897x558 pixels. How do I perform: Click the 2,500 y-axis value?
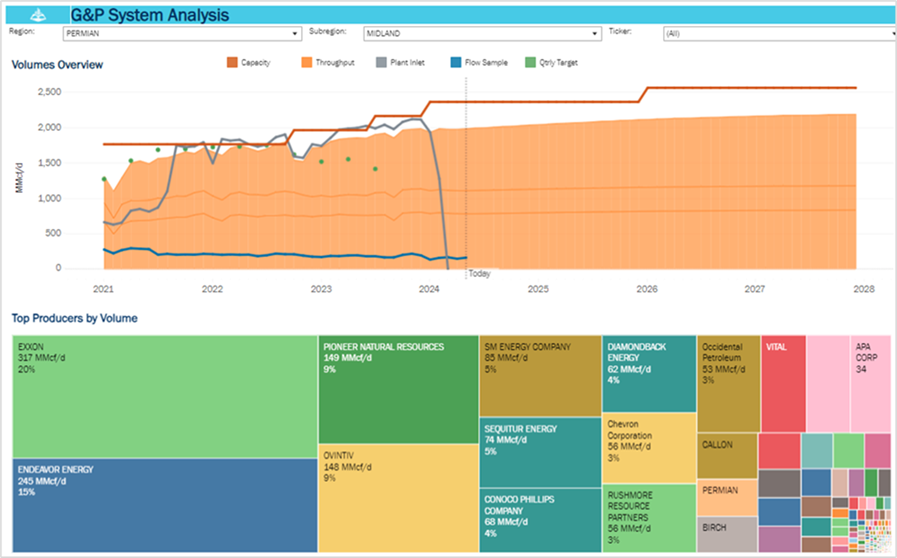point(50,92)
